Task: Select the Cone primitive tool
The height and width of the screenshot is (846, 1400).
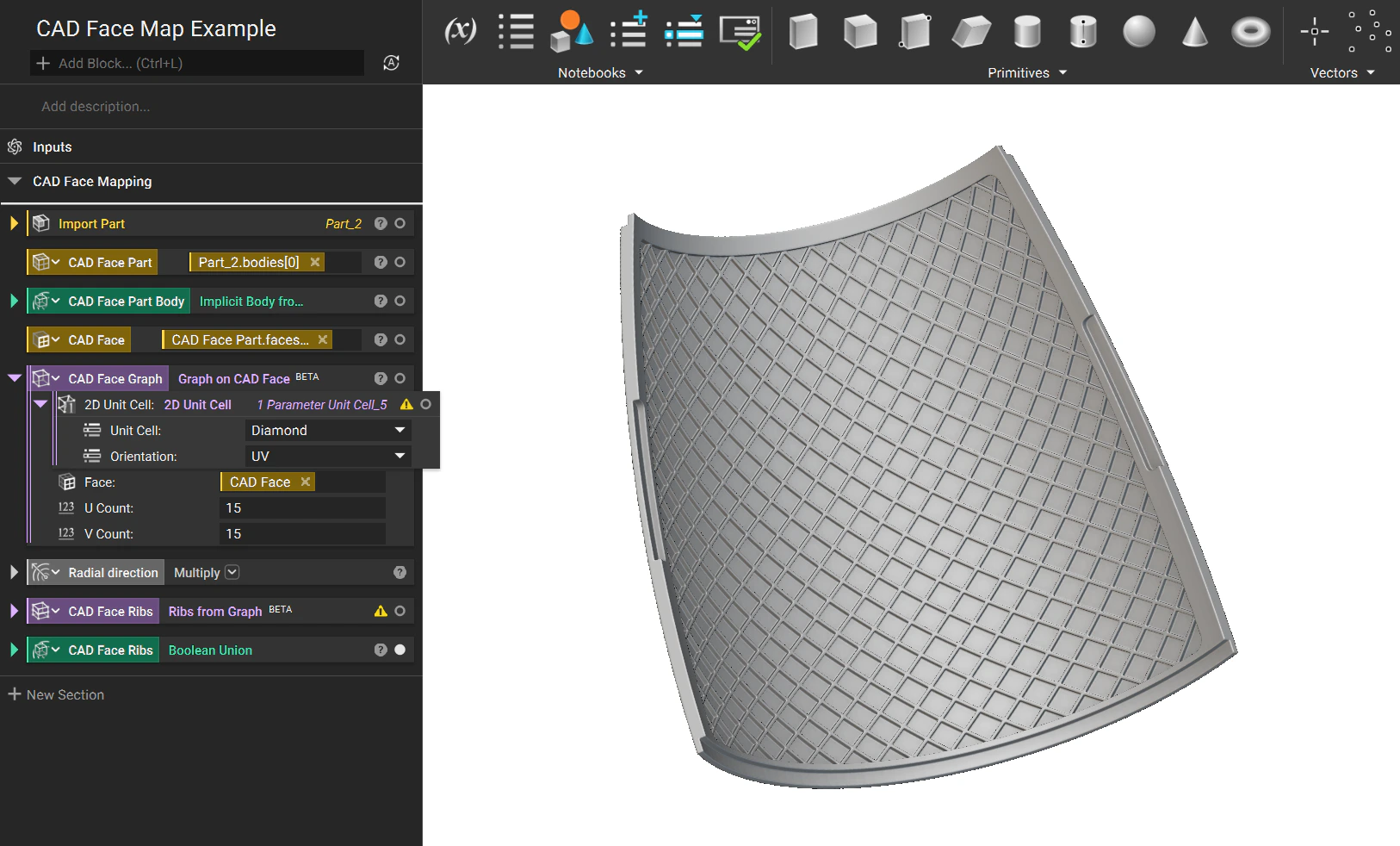Action: tap(1195, 31)
